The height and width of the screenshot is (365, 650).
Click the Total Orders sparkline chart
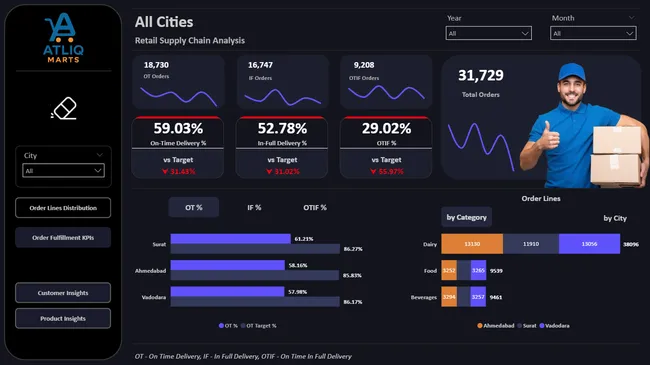point(481,146)
